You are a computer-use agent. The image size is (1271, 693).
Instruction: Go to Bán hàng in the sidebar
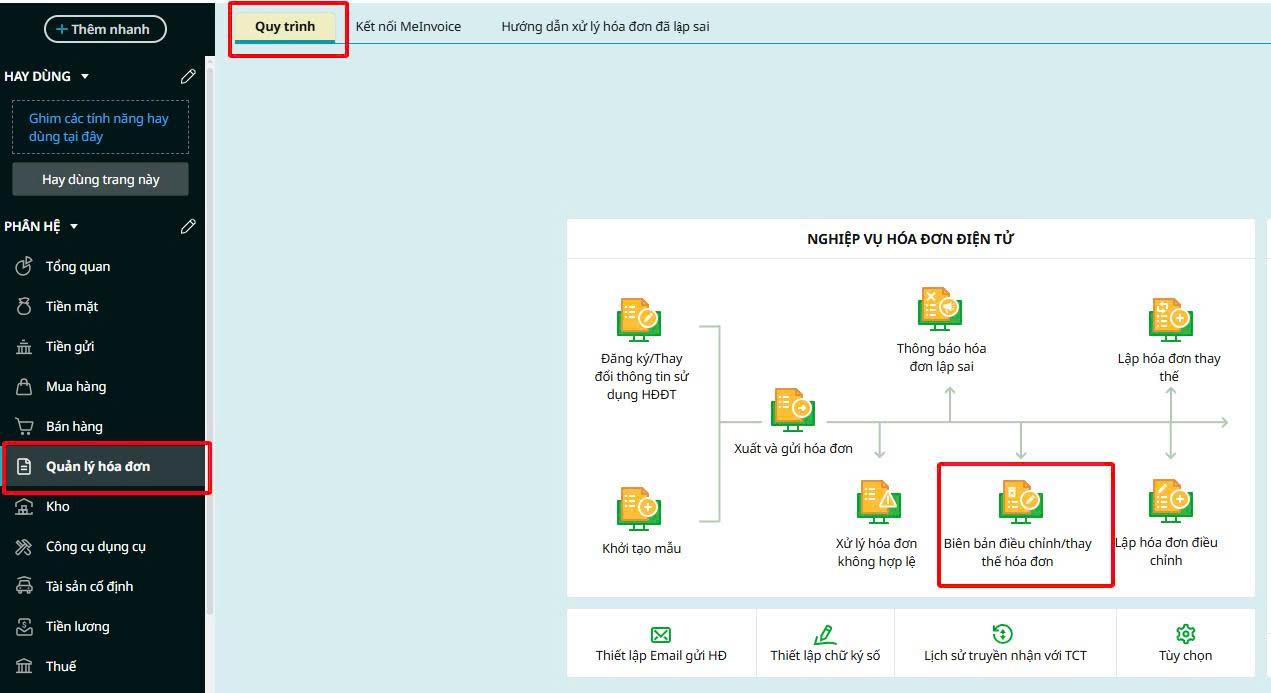coord(74,427)
